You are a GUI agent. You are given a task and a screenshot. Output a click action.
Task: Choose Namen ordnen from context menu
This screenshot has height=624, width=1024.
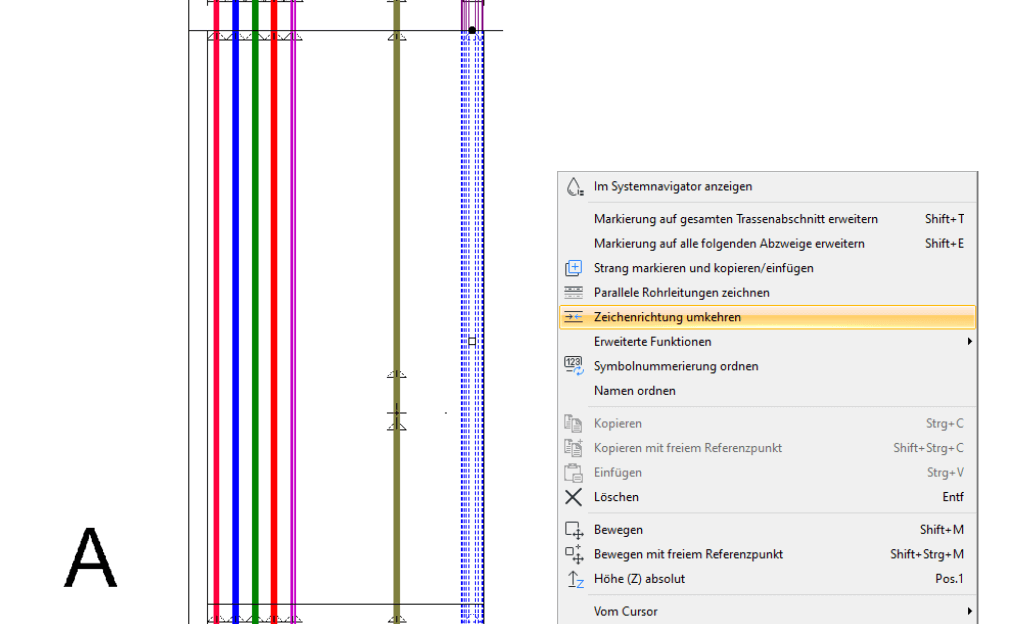tap(634, 391)
